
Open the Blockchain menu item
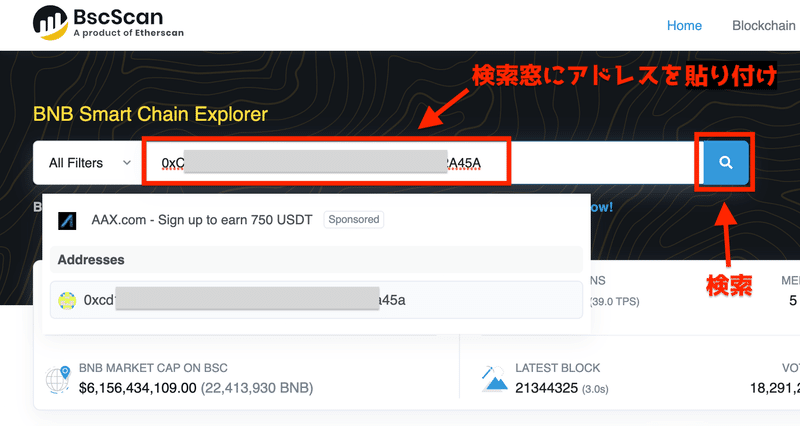764,26
